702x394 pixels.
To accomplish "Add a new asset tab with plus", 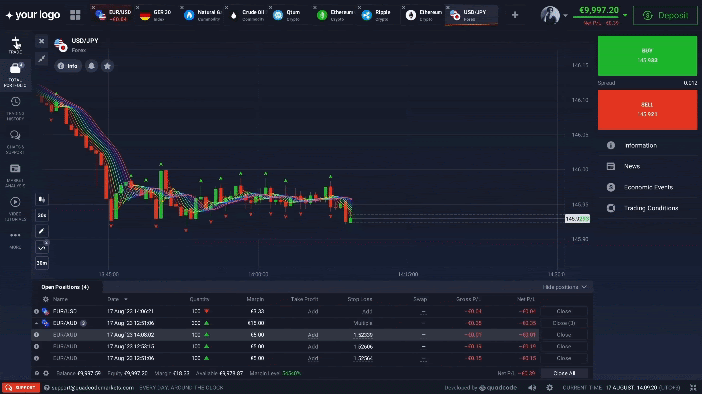I will pos(515,15).
